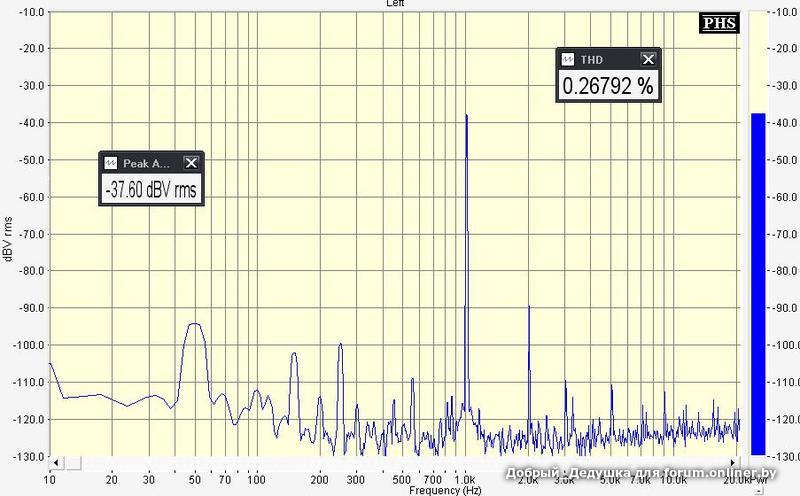The image size is (800, 496).
Task: Click the horizontal scrollbar thumb
Action: (72, 462)
